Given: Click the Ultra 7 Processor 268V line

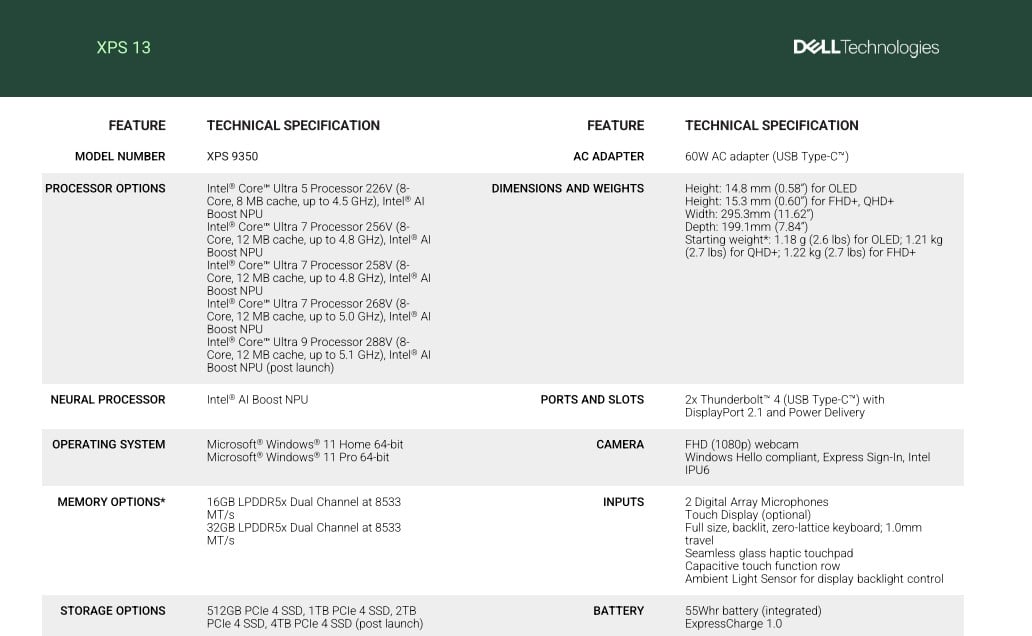Looking at the screenshot, I should (308, 304).
